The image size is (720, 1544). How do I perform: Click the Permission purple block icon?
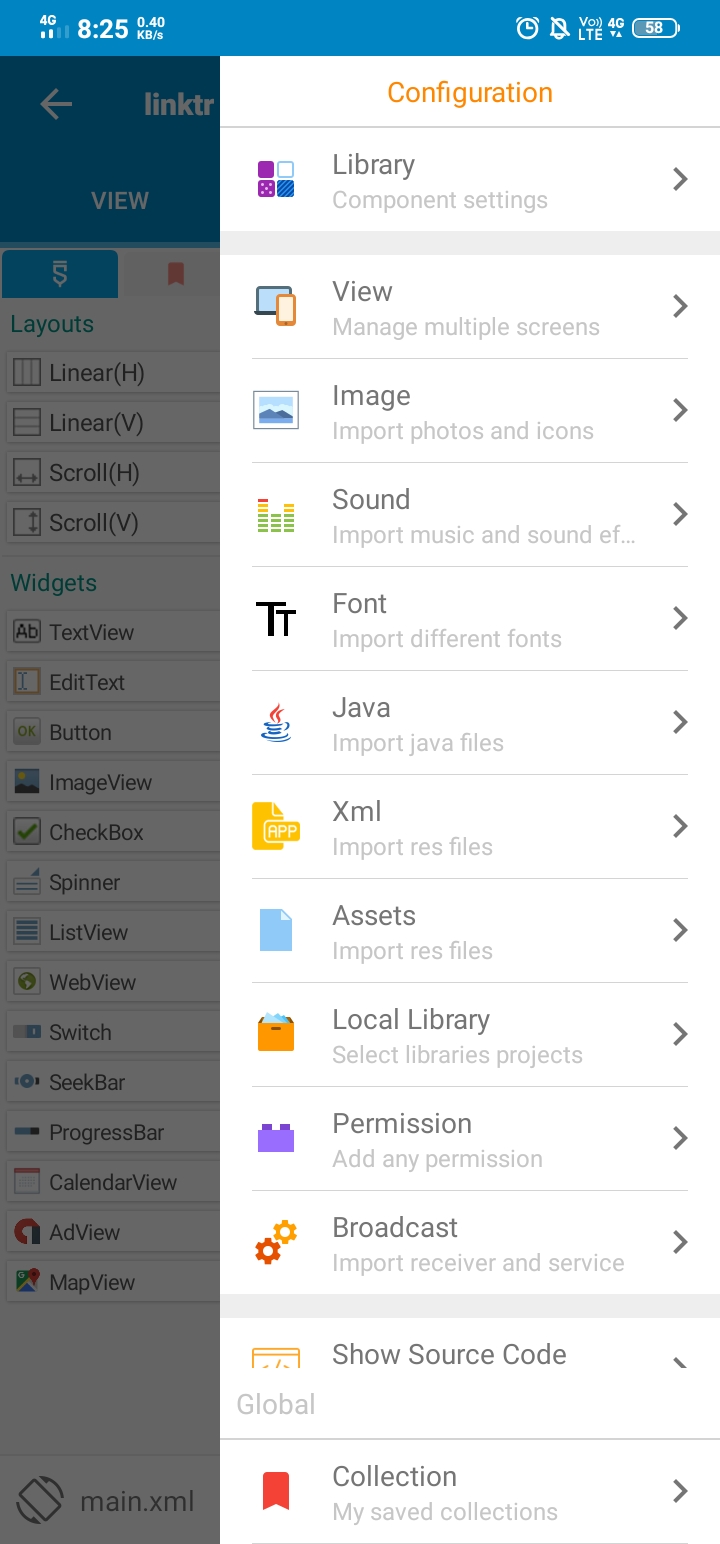pos(276,1138)
